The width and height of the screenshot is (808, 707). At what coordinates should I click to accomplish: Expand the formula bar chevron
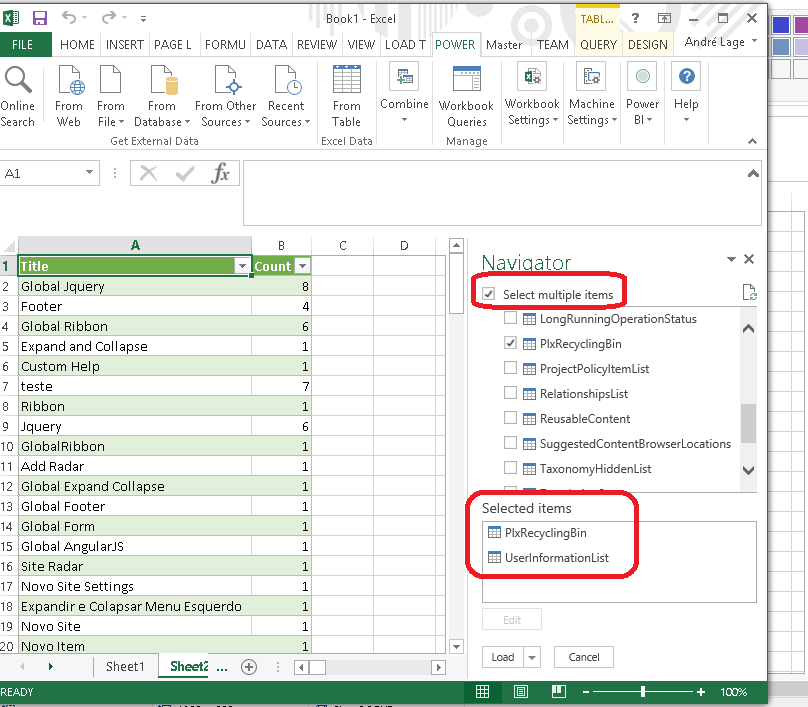pos(753,174)
